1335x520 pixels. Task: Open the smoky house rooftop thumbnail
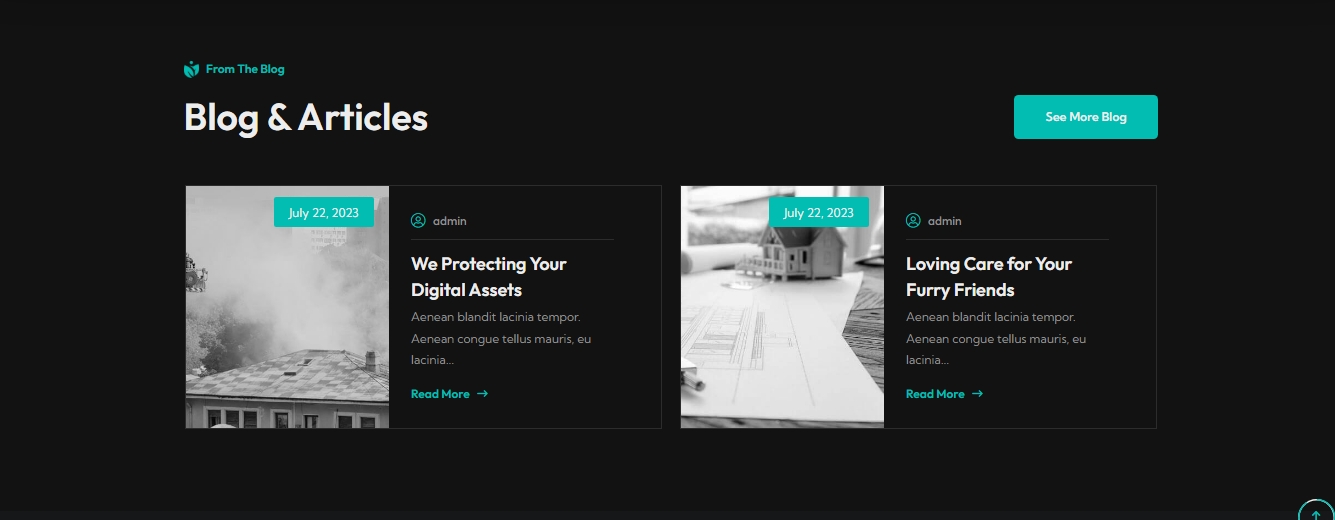tap(287, 307)
